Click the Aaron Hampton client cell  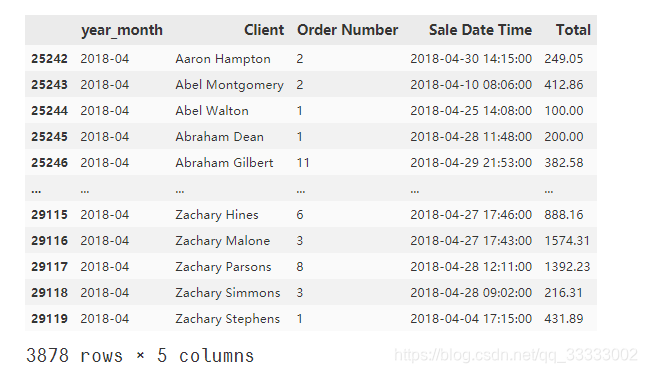click(223, 59)
